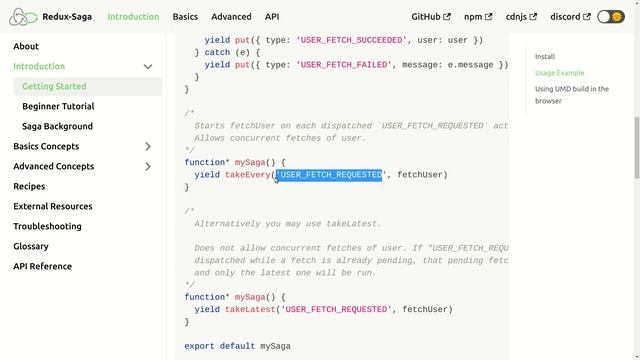Expand the Advanced Concepts chevron
This screenshot has height=360, width=640.
148,167
